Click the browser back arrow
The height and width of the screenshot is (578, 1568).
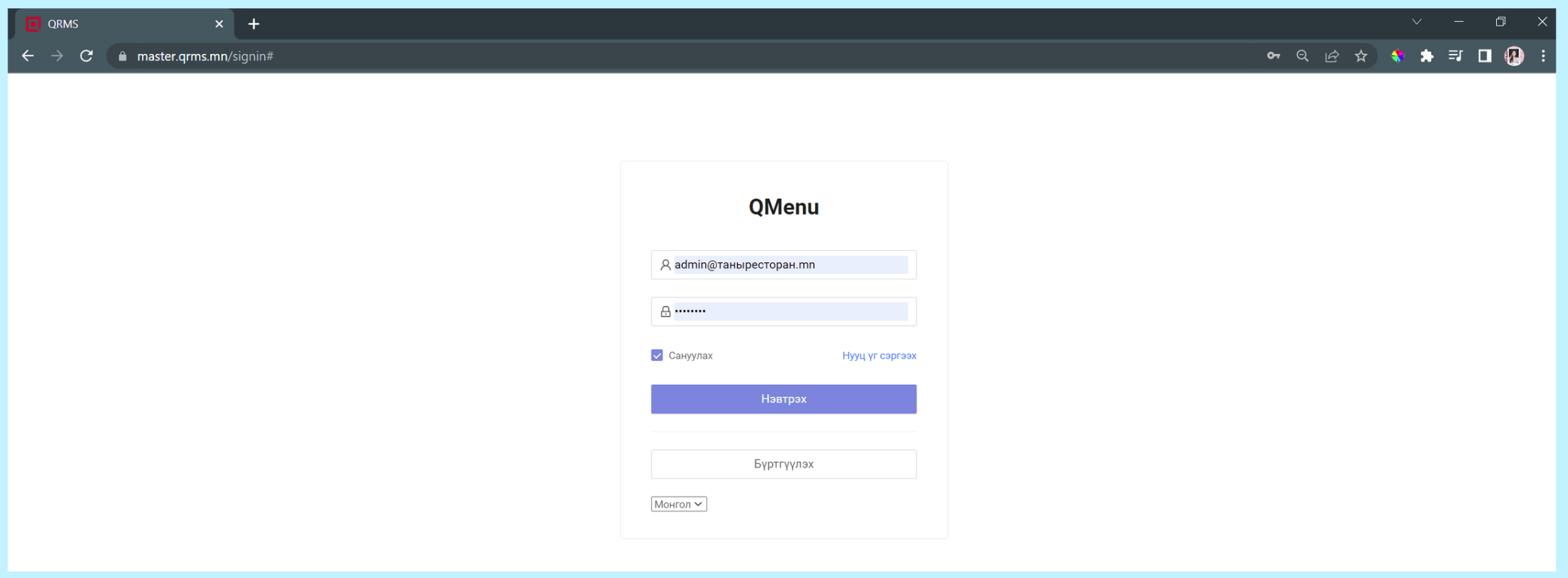pos(28,56)
